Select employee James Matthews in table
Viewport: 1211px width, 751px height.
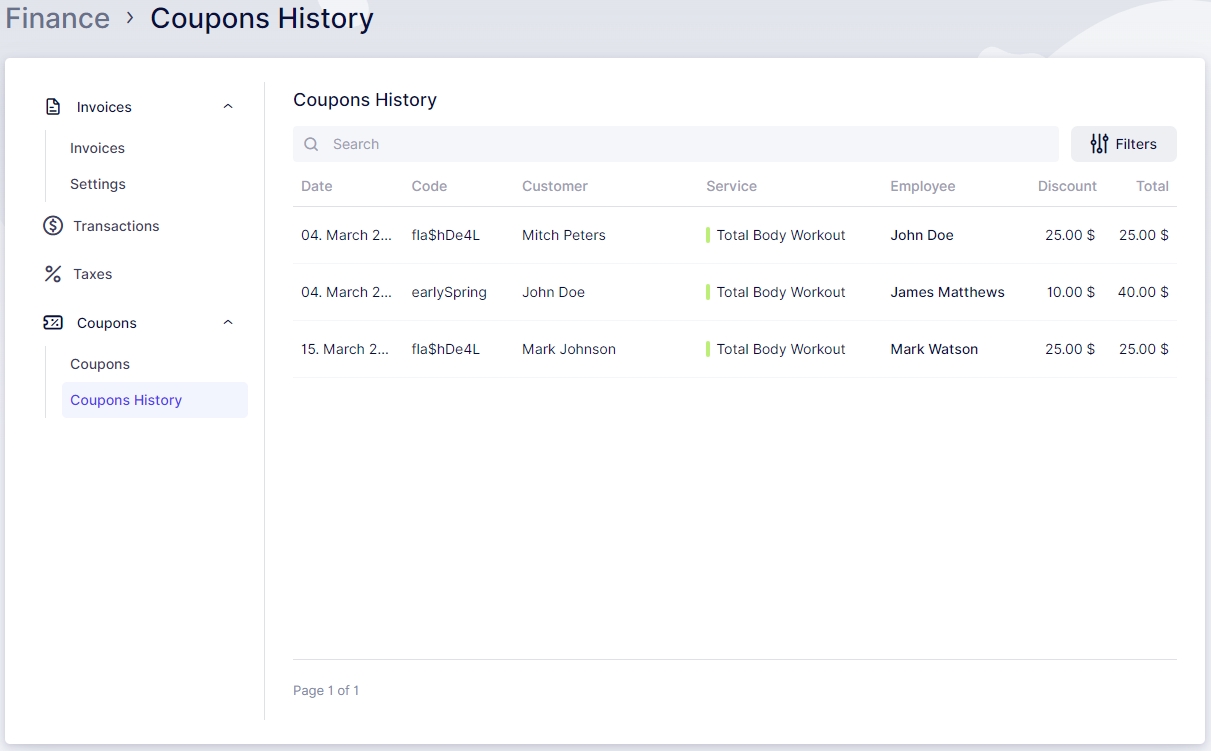click(947, 292)
